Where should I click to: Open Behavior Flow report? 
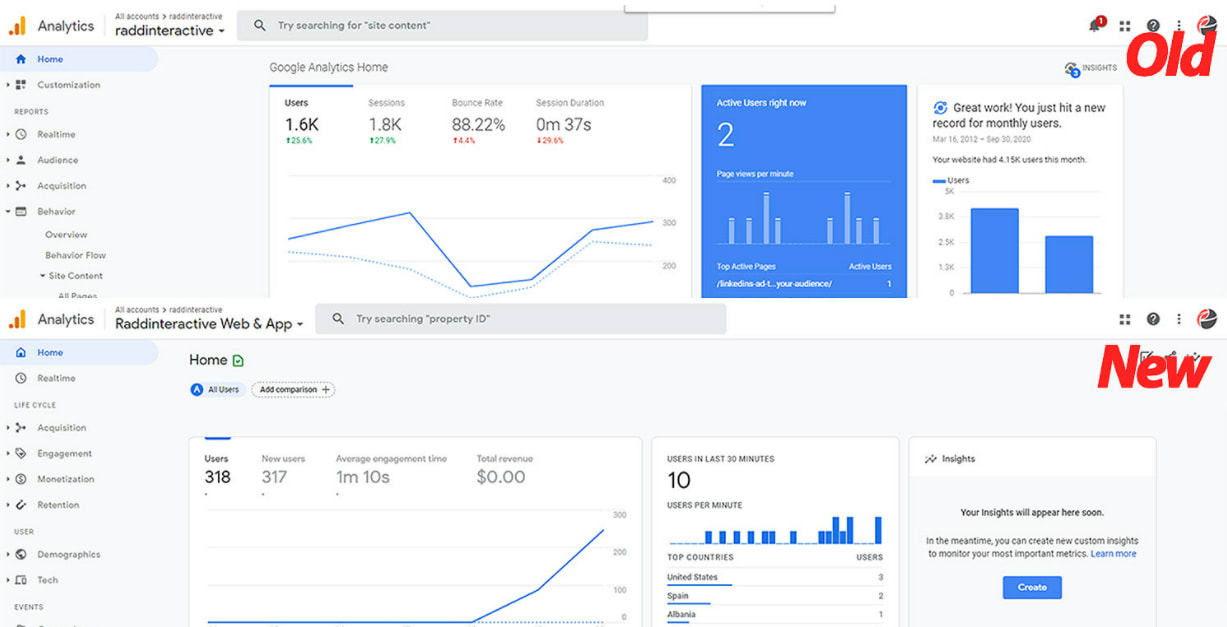click(75, 255)
